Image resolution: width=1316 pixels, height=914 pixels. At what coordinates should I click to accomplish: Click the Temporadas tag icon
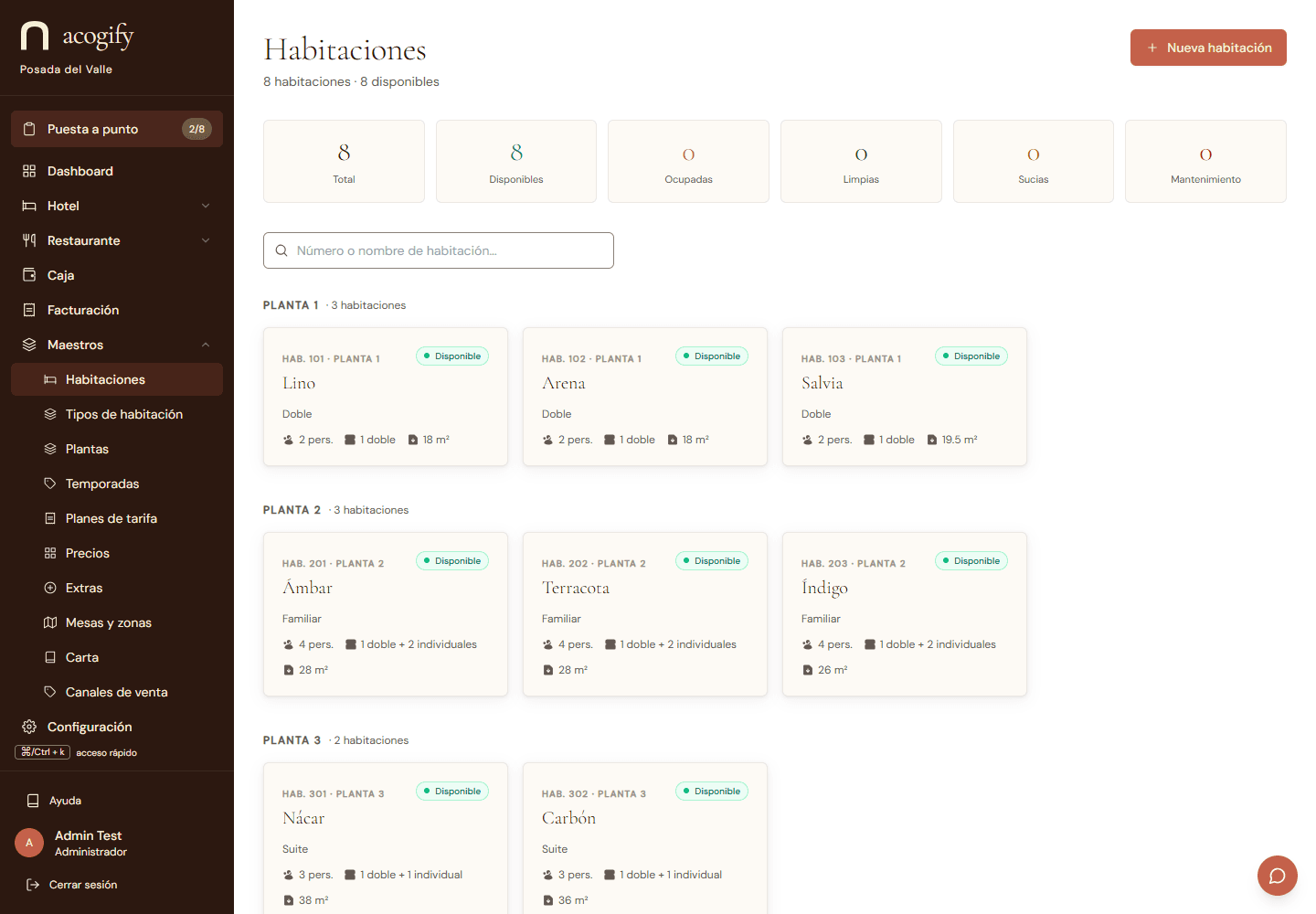(x=50, y=484)
